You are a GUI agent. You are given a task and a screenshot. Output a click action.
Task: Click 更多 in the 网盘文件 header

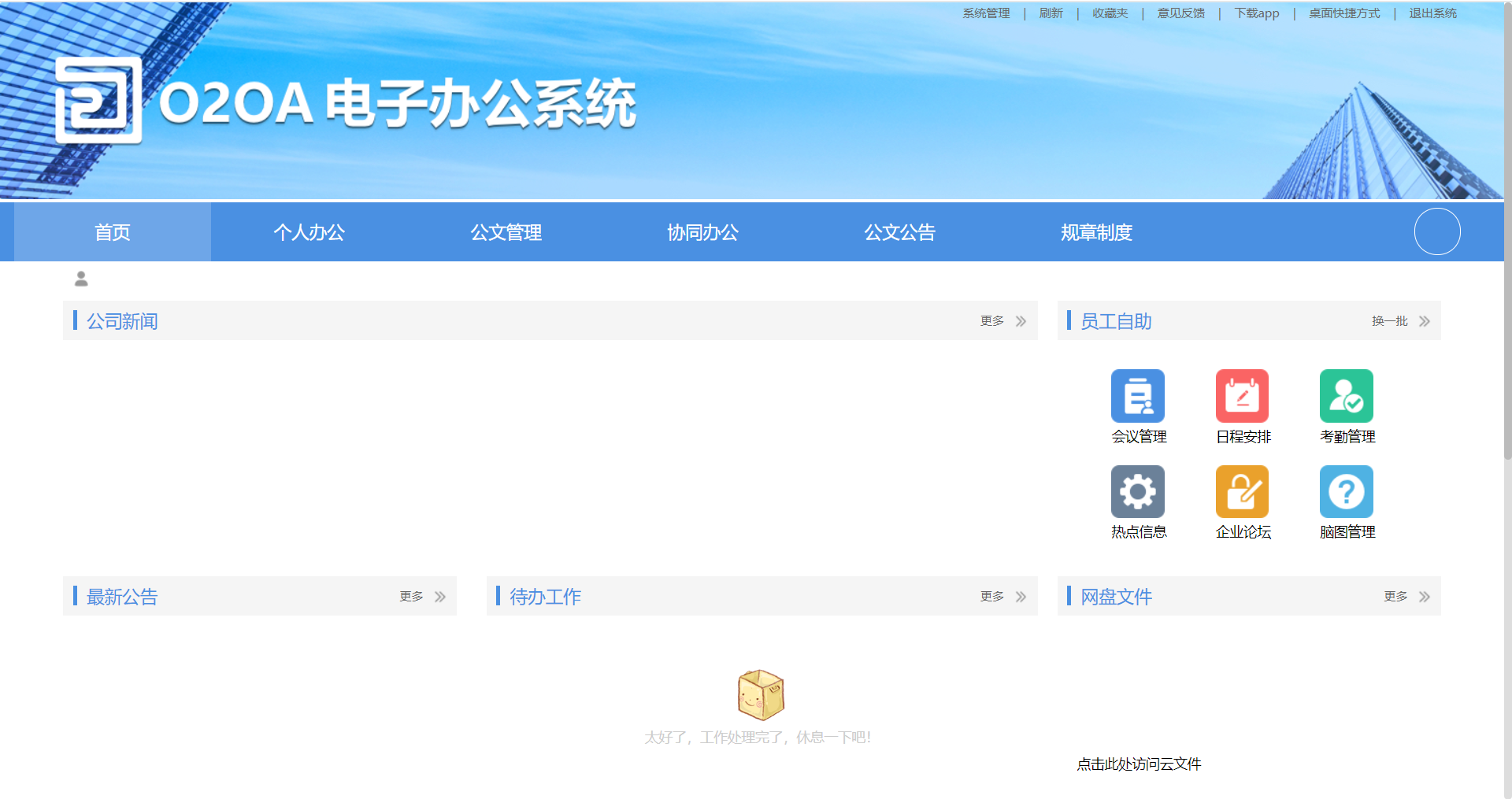pyautogui.click(x=1395, y=597)
